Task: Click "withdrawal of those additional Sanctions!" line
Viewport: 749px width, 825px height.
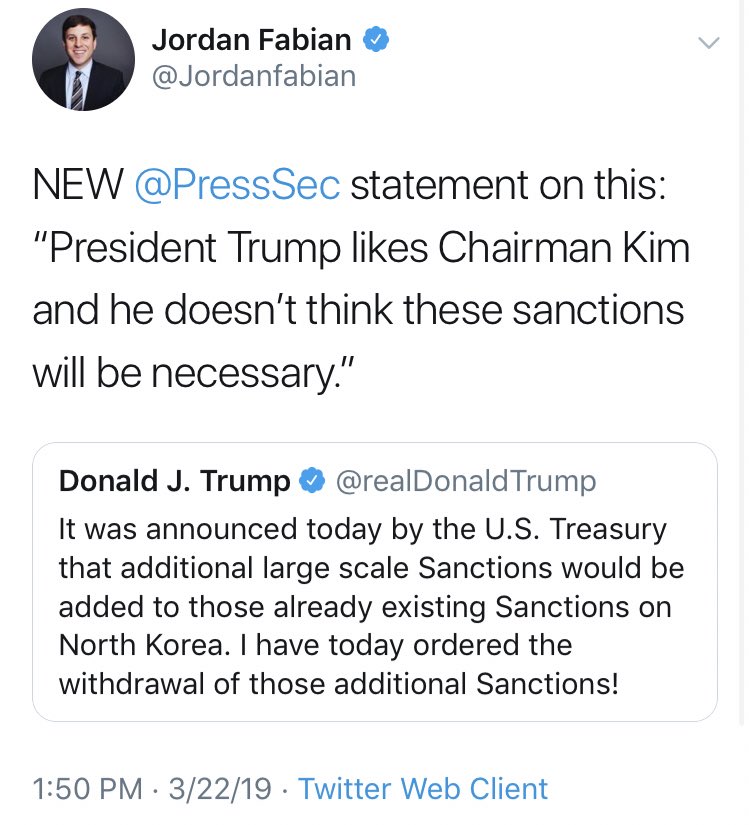Action: pos(338,683)
